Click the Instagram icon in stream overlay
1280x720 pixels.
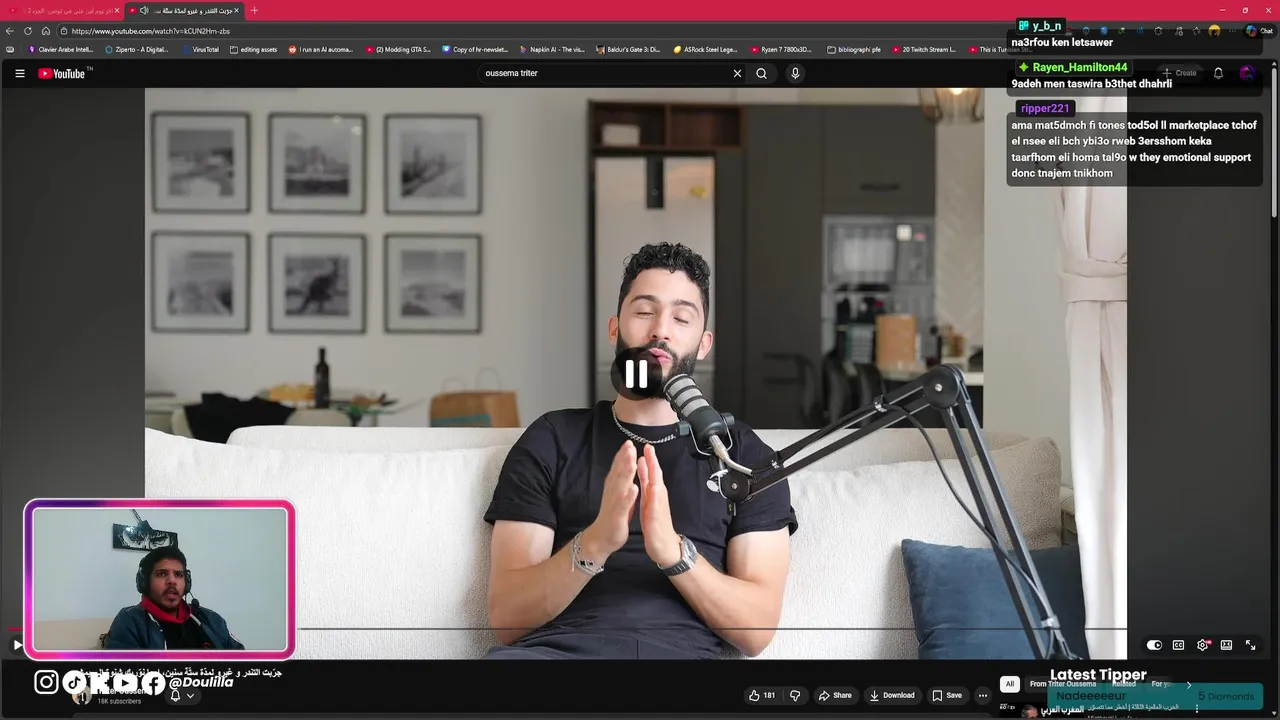pyautogui.click(x=46, y=682)
